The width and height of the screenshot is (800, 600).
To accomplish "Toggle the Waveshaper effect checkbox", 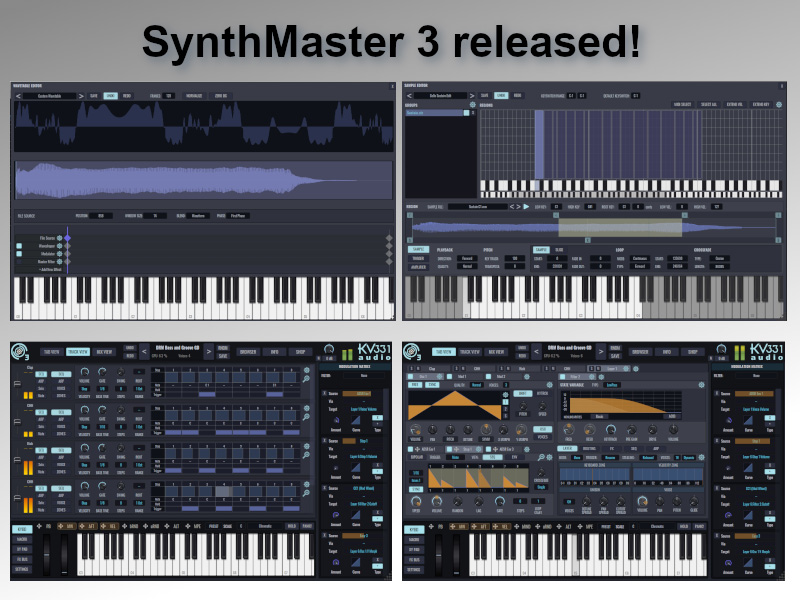I will coord(19,246).
